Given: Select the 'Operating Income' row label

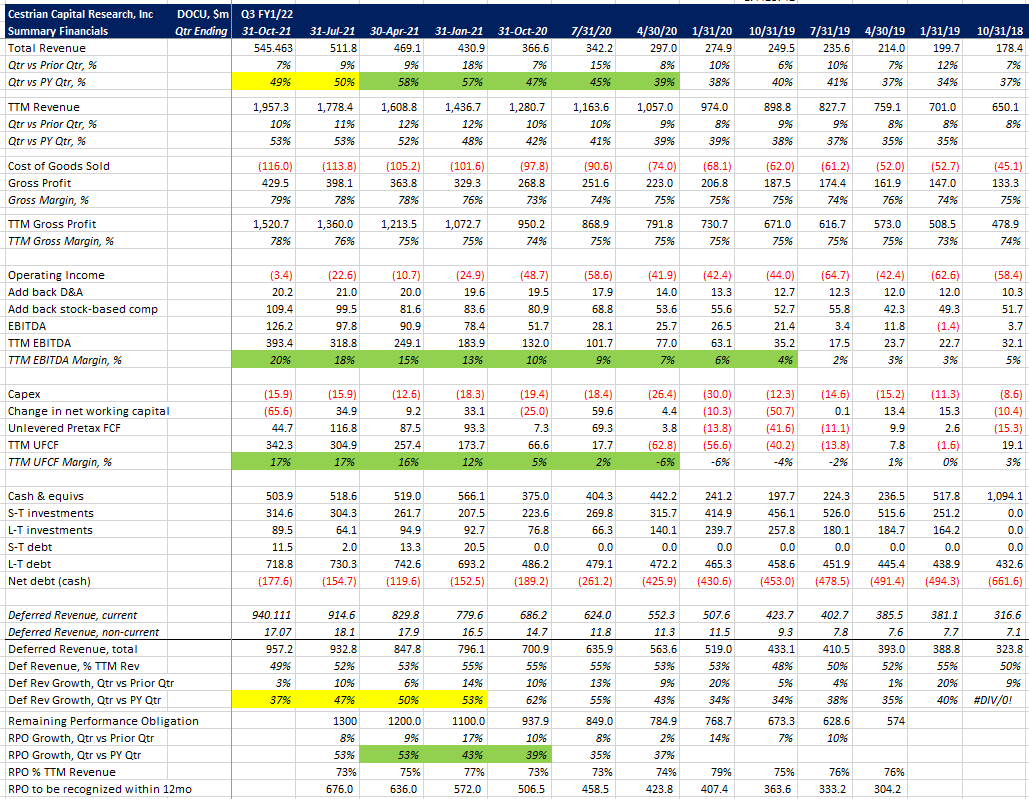Looking at the screenshot, I should point(56,275).
